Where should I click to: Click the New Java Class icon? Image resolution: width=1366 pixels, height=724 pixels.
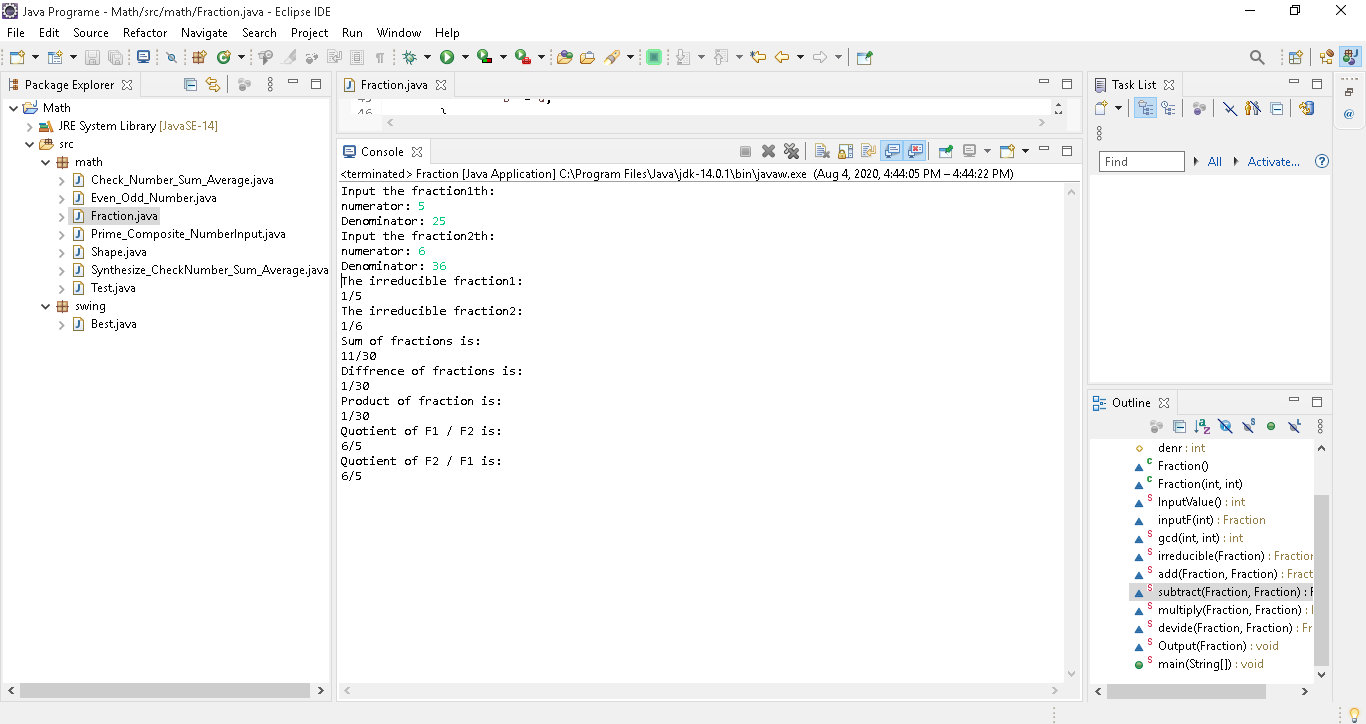point(222,57)
